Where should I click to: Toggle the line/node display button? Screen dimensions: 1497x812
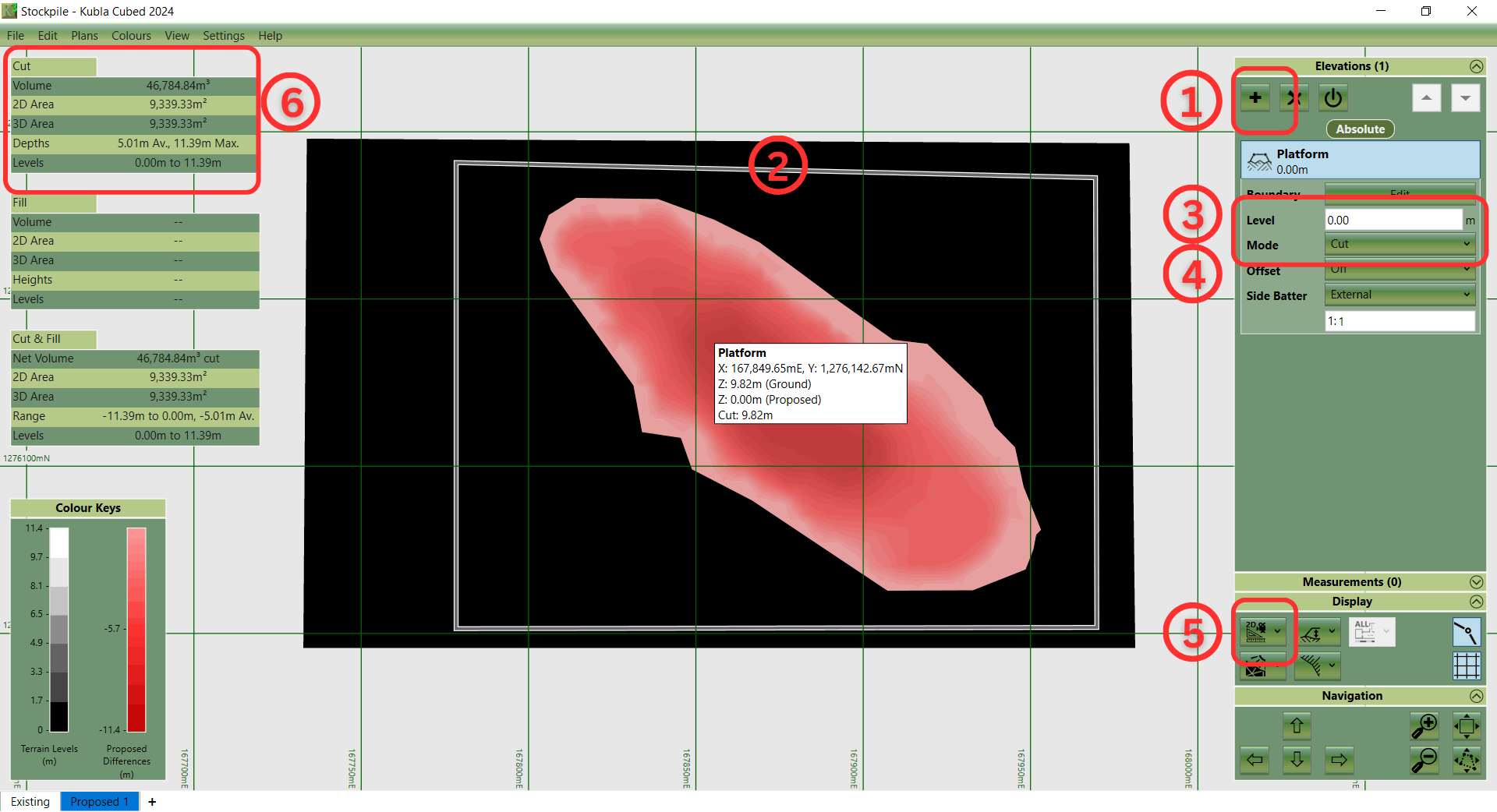click(1467, 632)
